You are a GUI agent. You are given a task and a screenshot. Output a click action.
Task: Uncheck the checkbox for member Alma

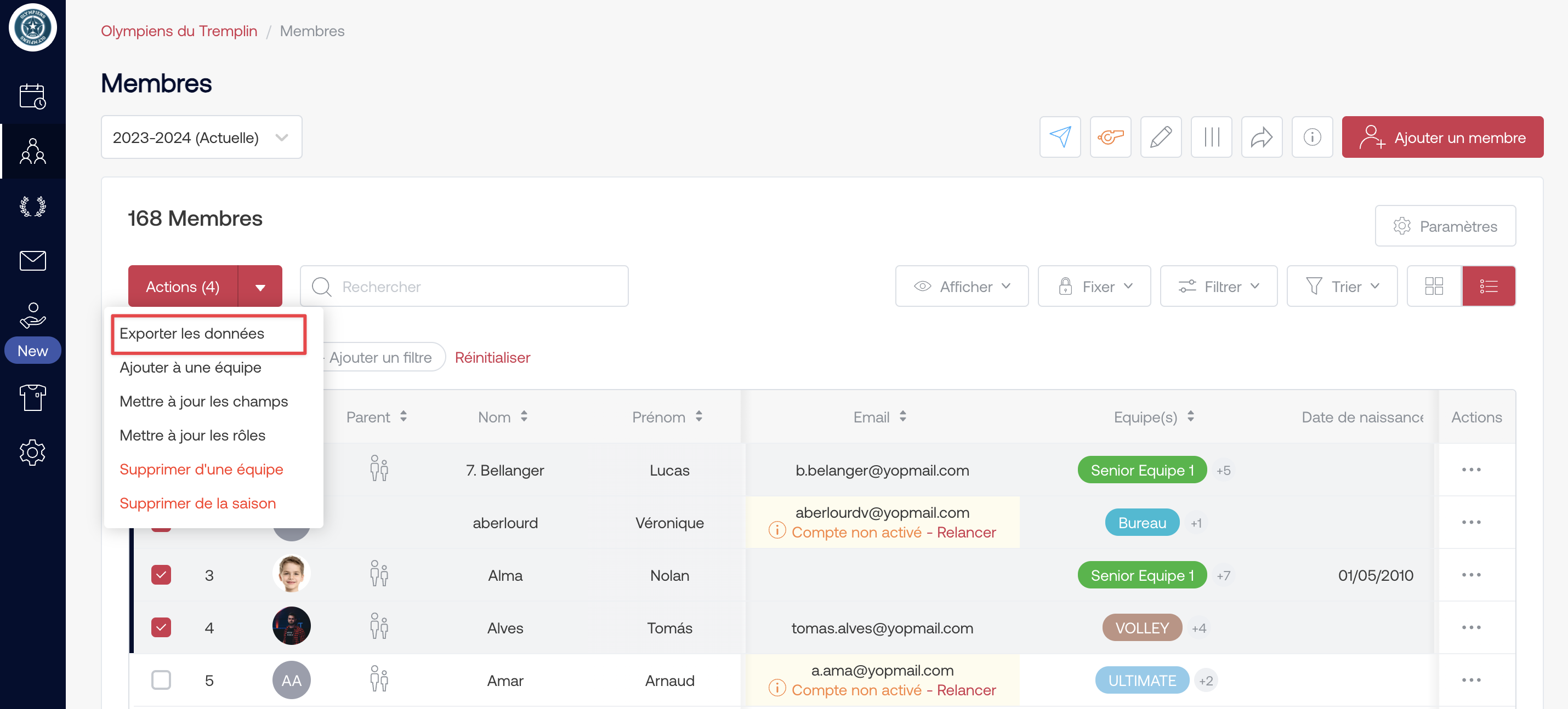coord(161,575)
